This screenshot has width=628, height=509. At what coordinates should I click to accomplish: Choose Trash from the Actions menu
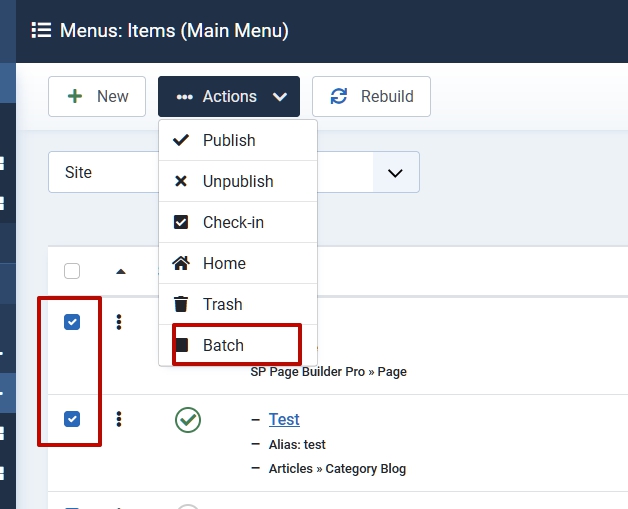[222, 304]
